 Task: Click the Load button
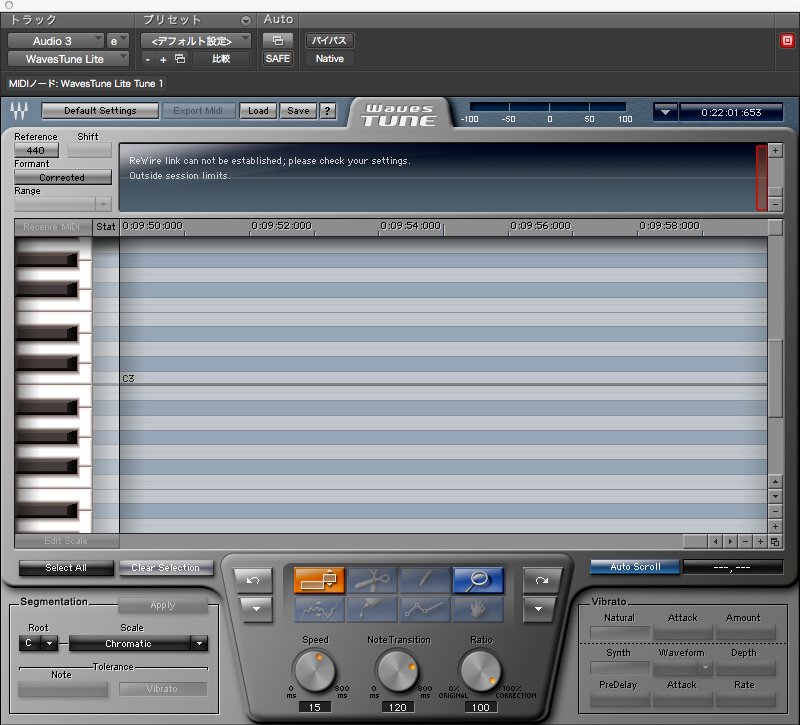[x=258, y=111]
